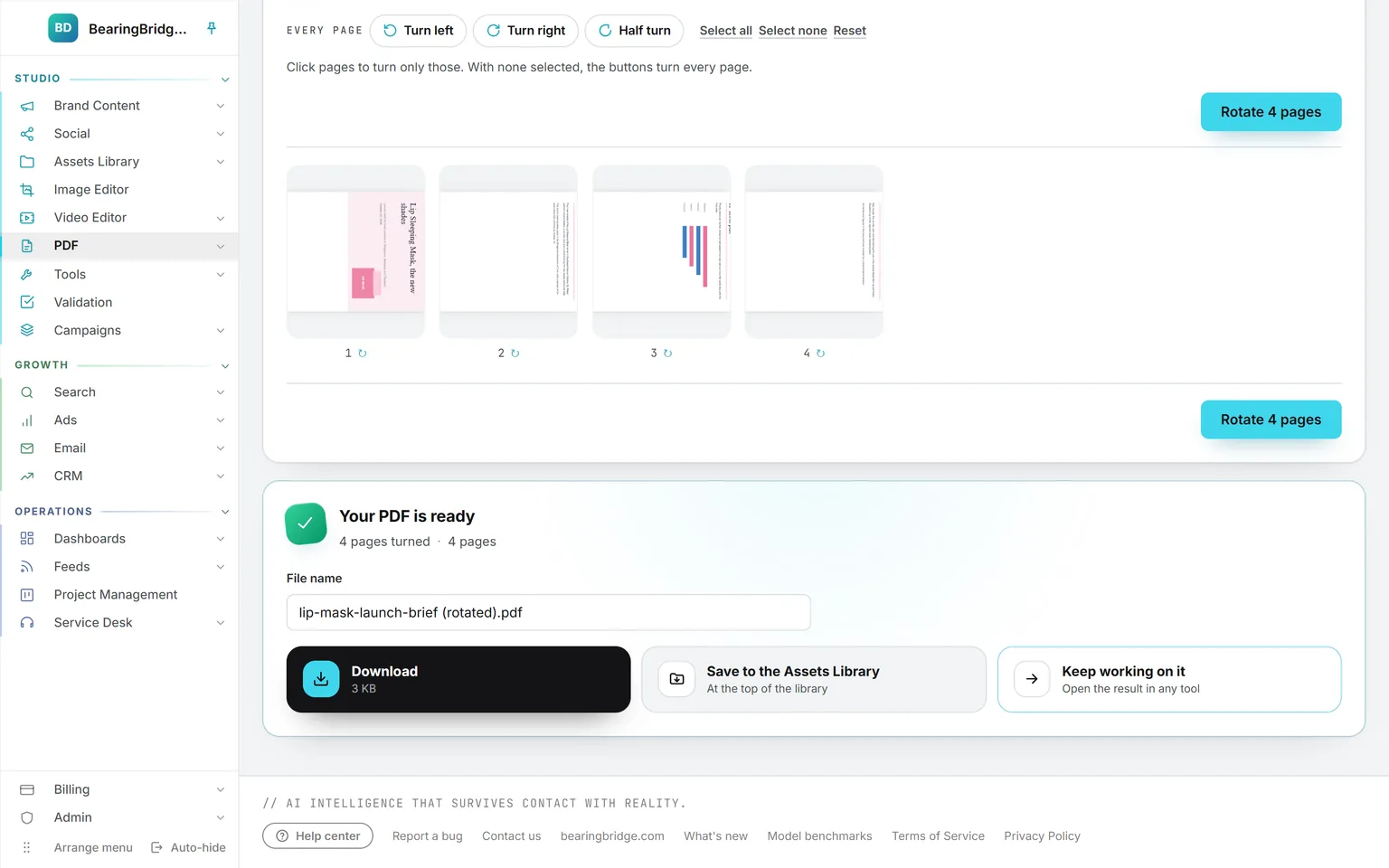Collapse the GROWTH section chevron
Viewport: 1389px width, 868px height.
pos(225,366)
